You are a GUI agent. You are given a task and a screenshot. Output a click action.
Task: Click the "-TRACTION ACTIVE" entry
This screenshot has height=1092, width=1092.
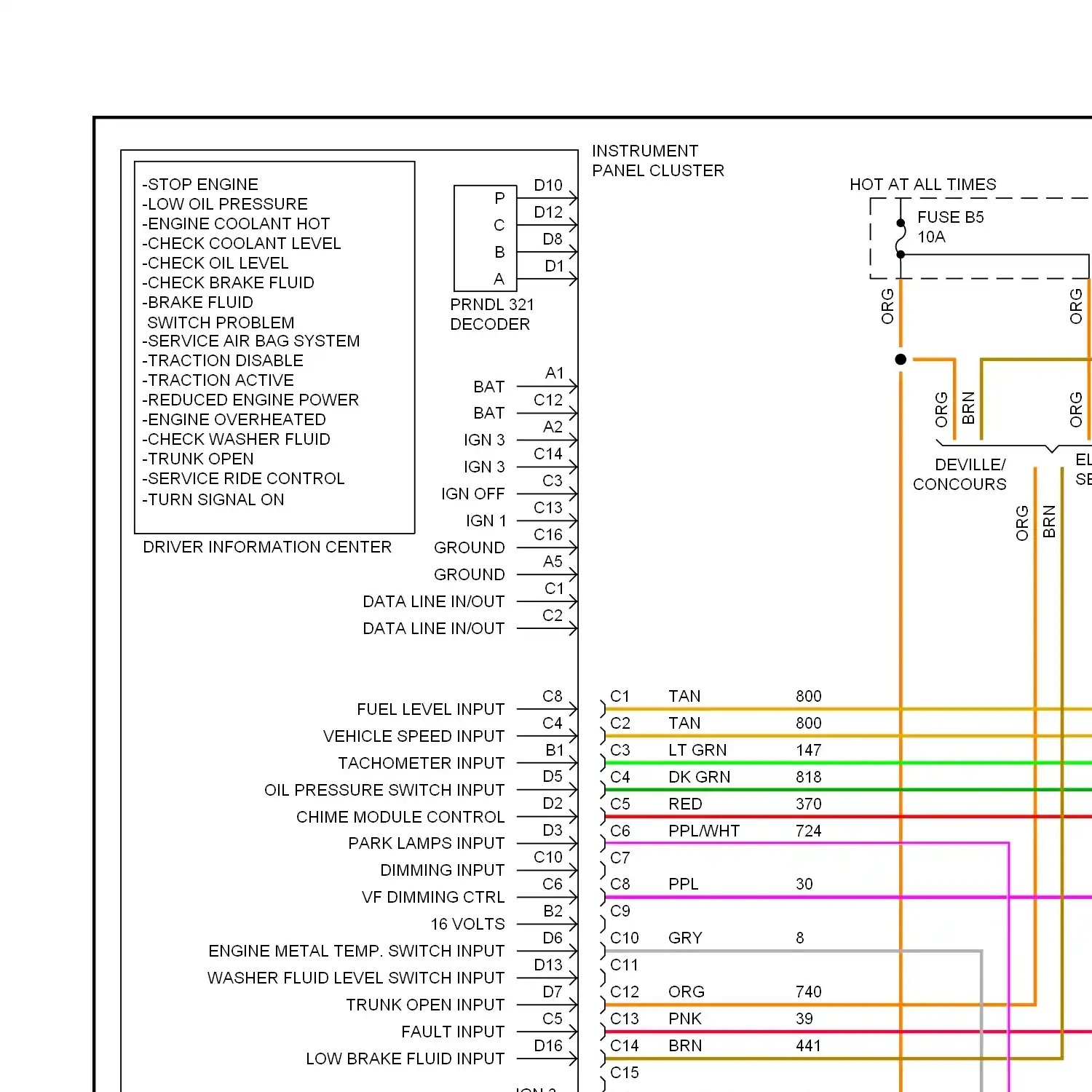[218, 381]
